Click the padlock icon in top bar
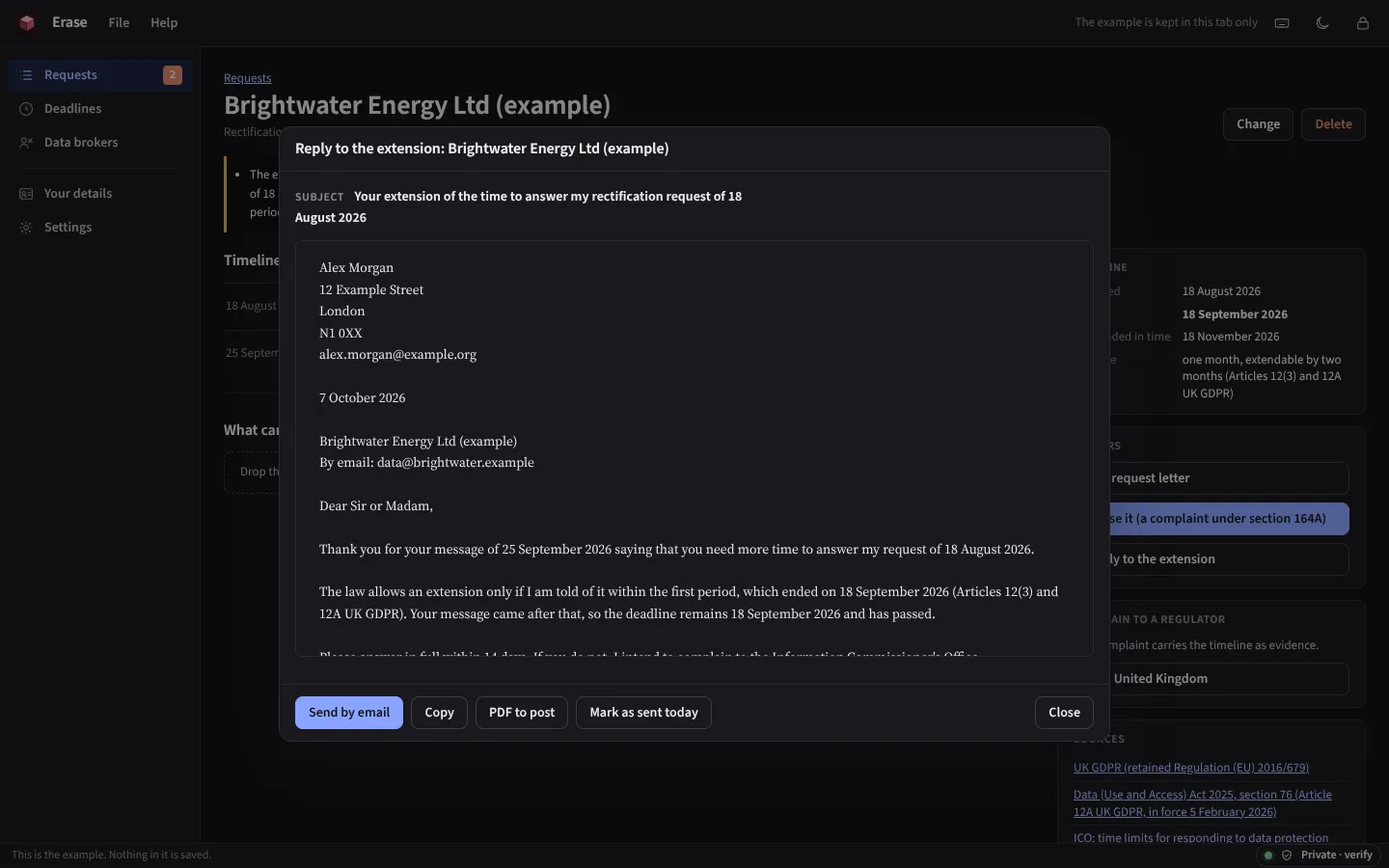This screenshot has height=868, width=1389. [x=1363, y=23]
